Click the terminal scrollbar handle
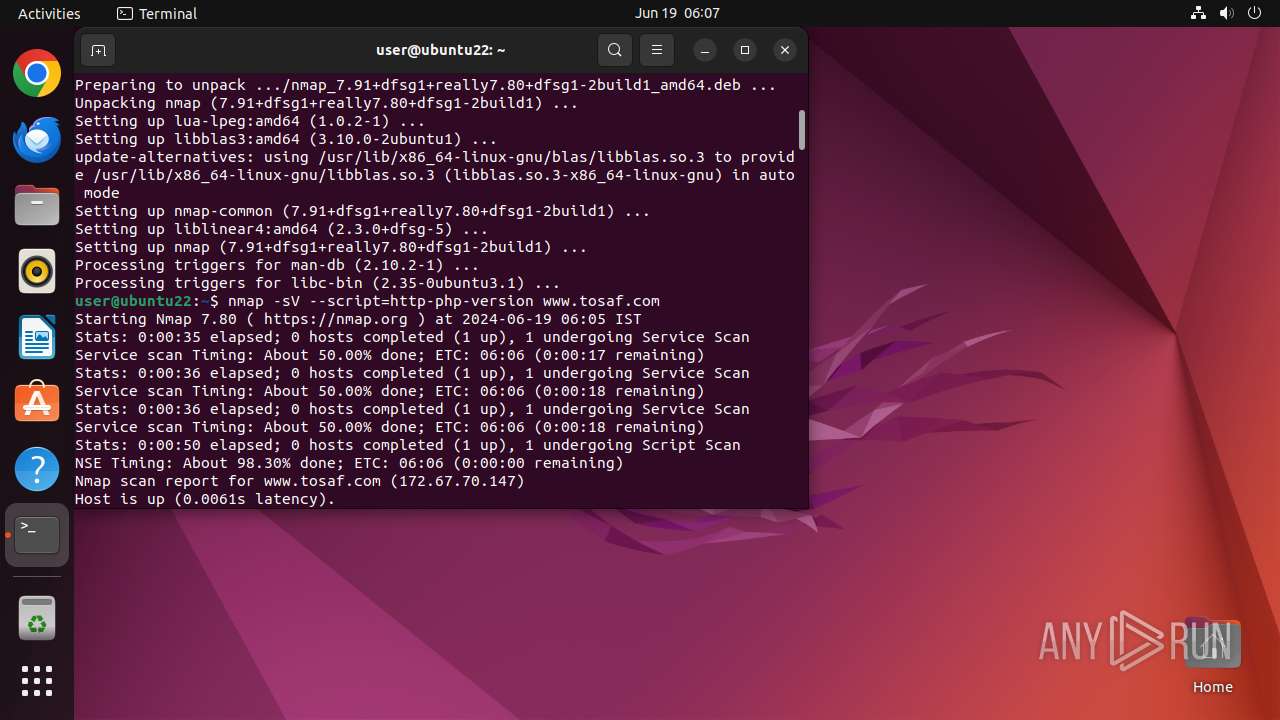 point(802,130)
